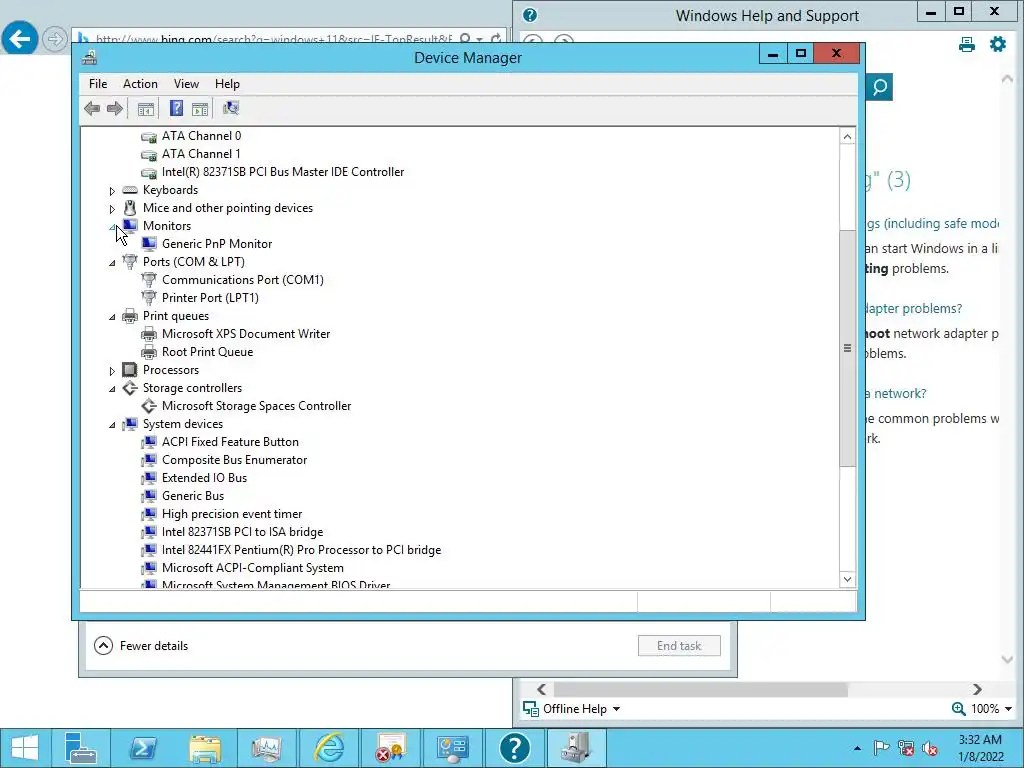Open Internet Explorer from the taskbar
The image size is (1024, 768).
329,748
